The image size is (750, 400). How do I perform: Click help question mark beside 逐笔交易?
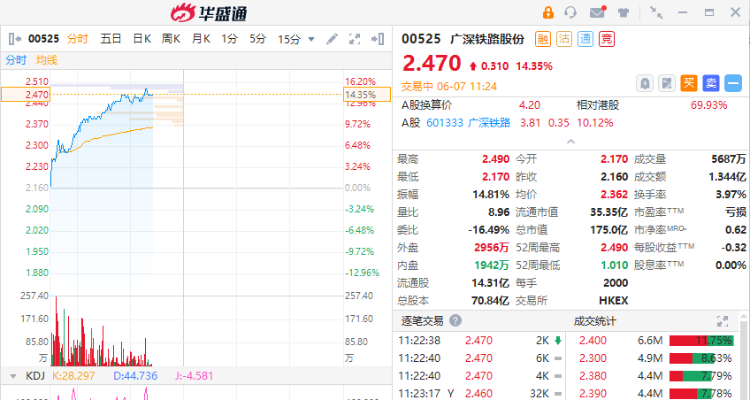455,321
